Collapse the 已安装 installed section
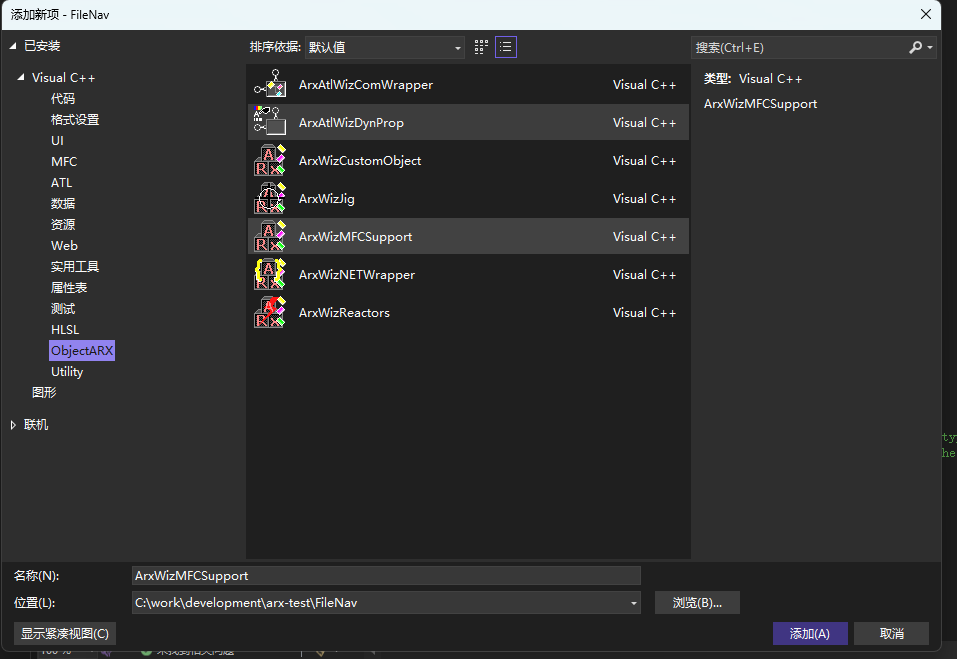 coord(13,46)
